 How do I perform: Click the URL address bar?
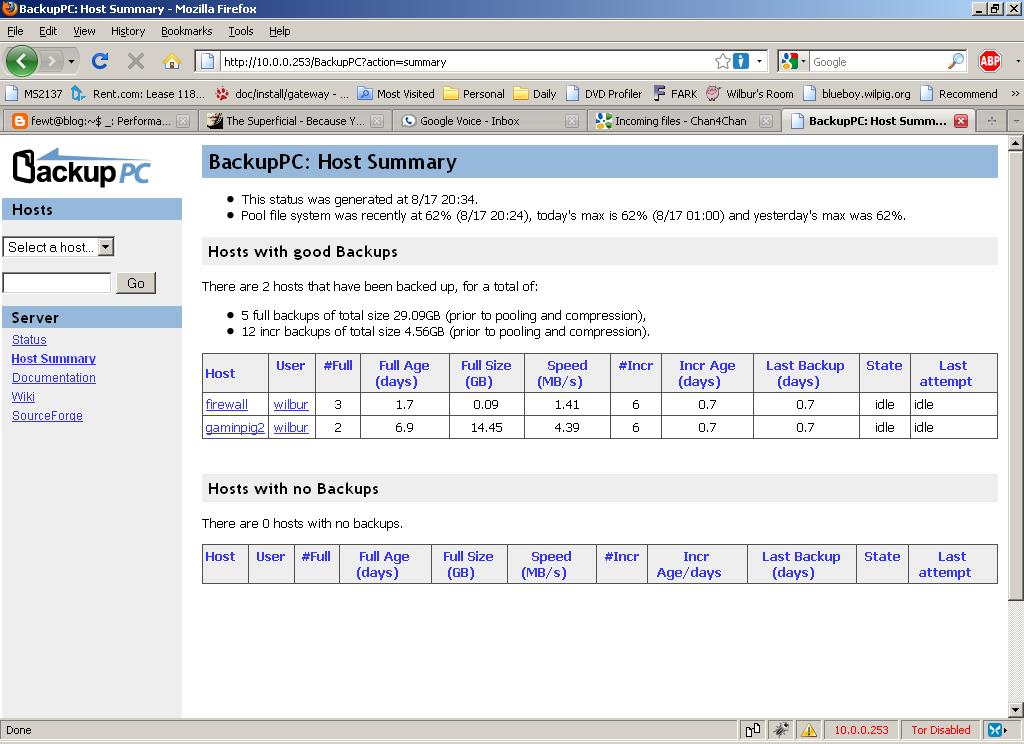pos(466,61)
